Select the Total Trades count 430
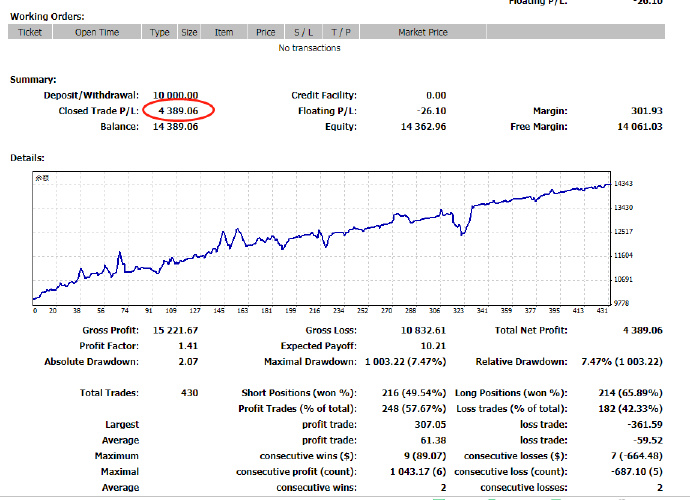Screen dimensions: 690x500 187,393
